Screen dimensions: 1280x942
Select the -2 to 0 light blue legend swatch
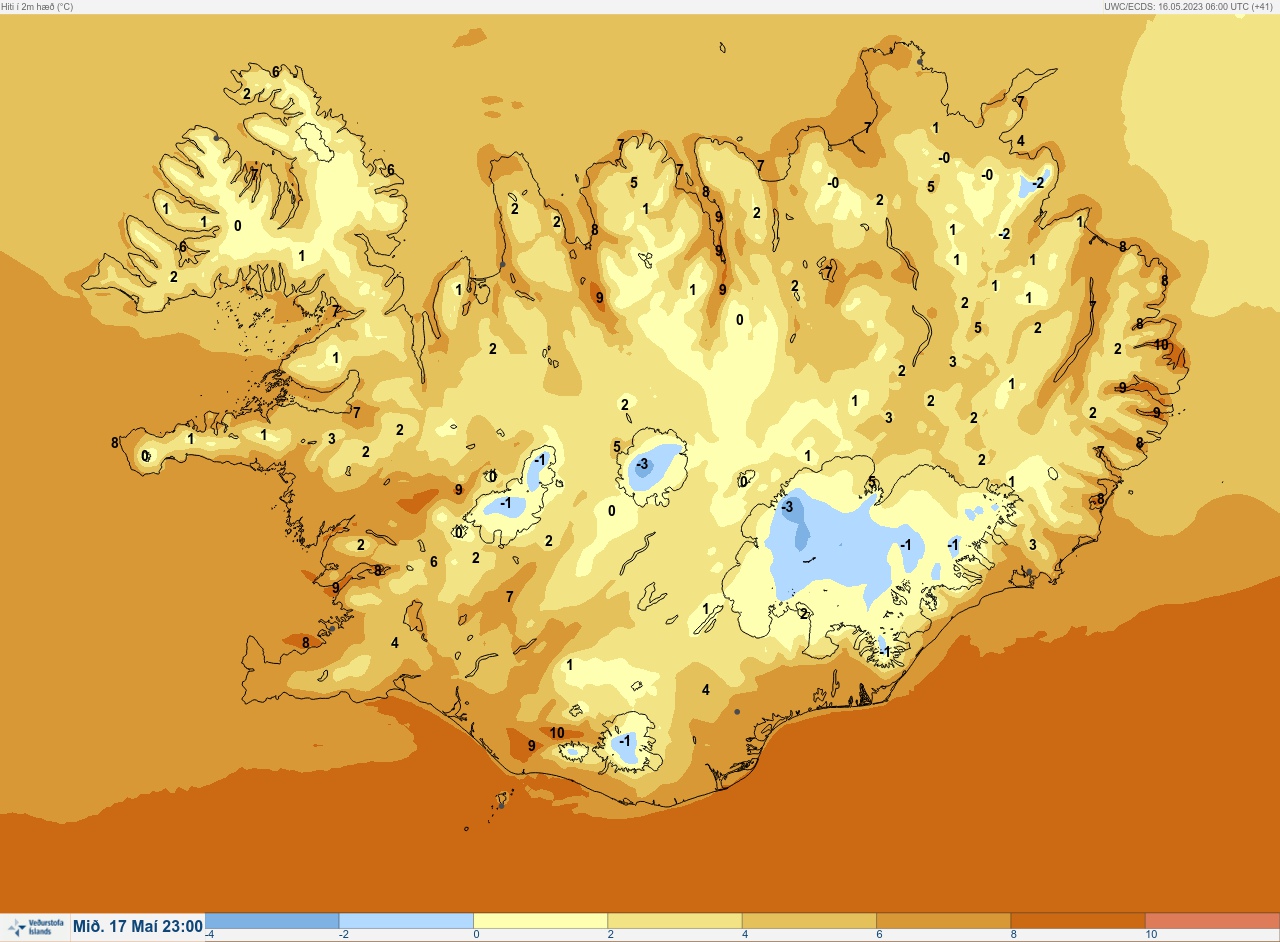pyautogui.click(x=406, y=921)
